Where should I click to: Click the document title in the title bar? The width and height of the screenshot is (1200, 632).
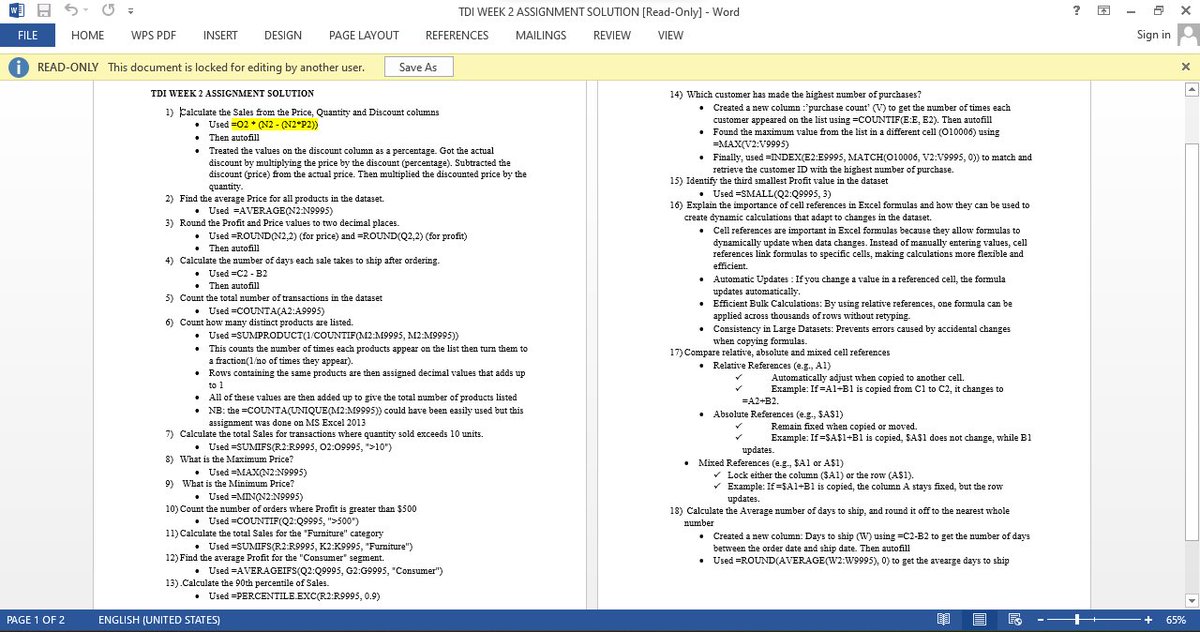[600, 11]
